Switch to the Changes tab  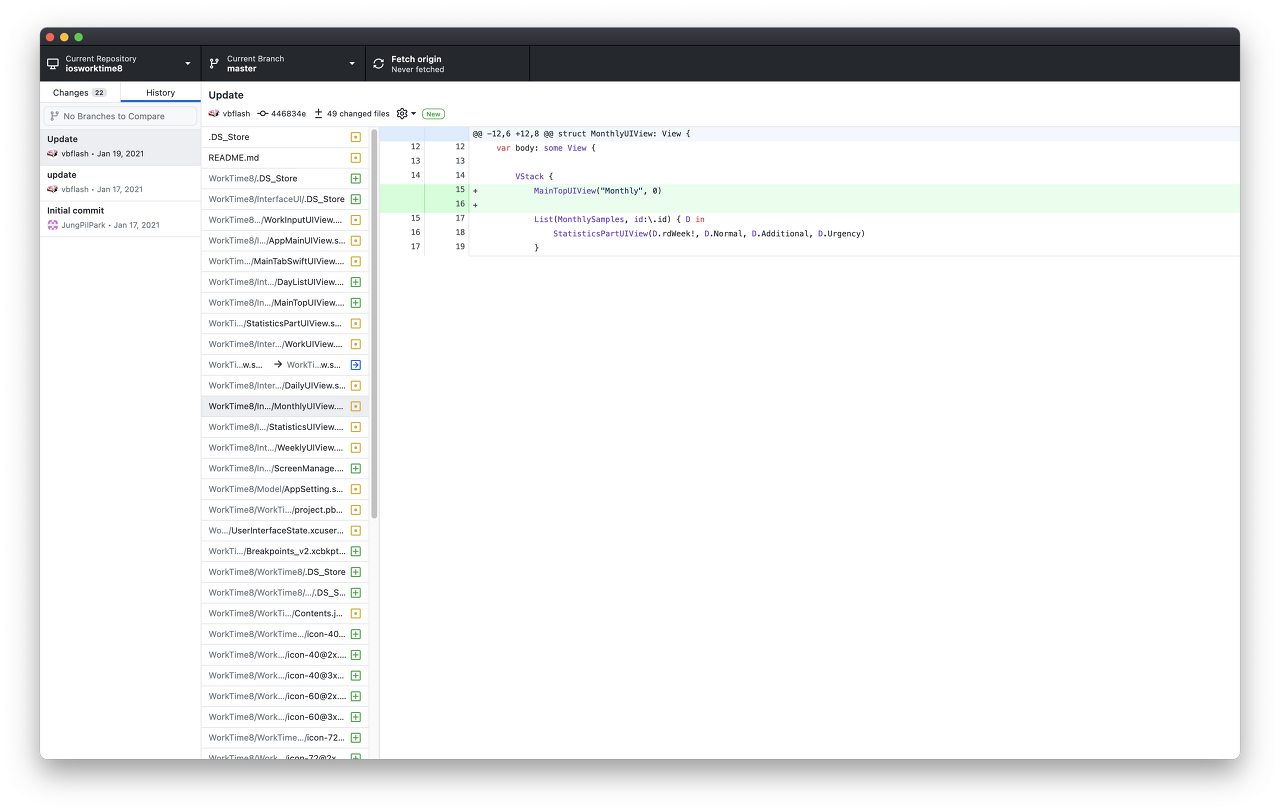point(80,93)
